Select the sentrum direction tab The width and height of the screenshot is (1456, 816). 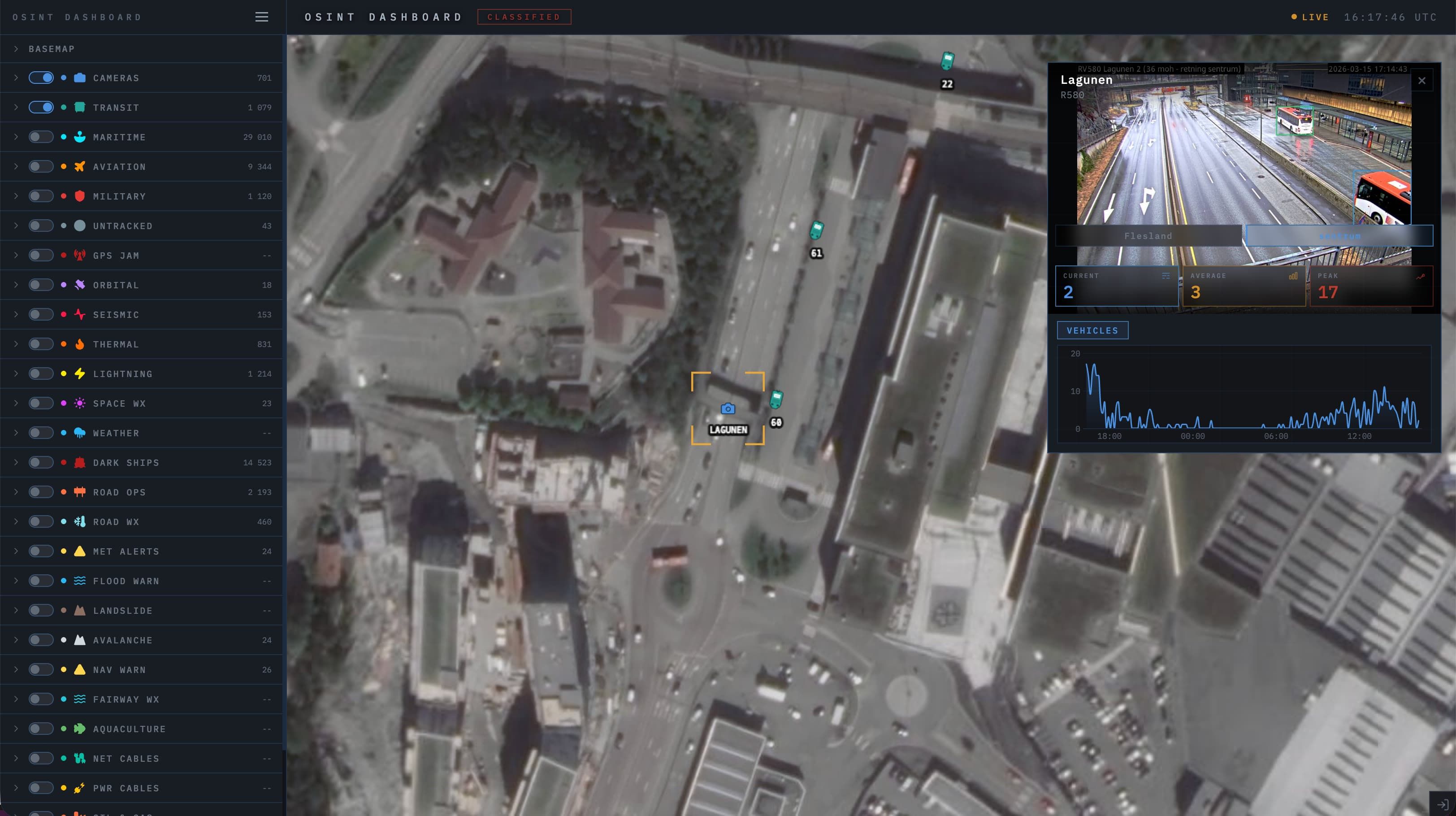[x=1339, y=236]
